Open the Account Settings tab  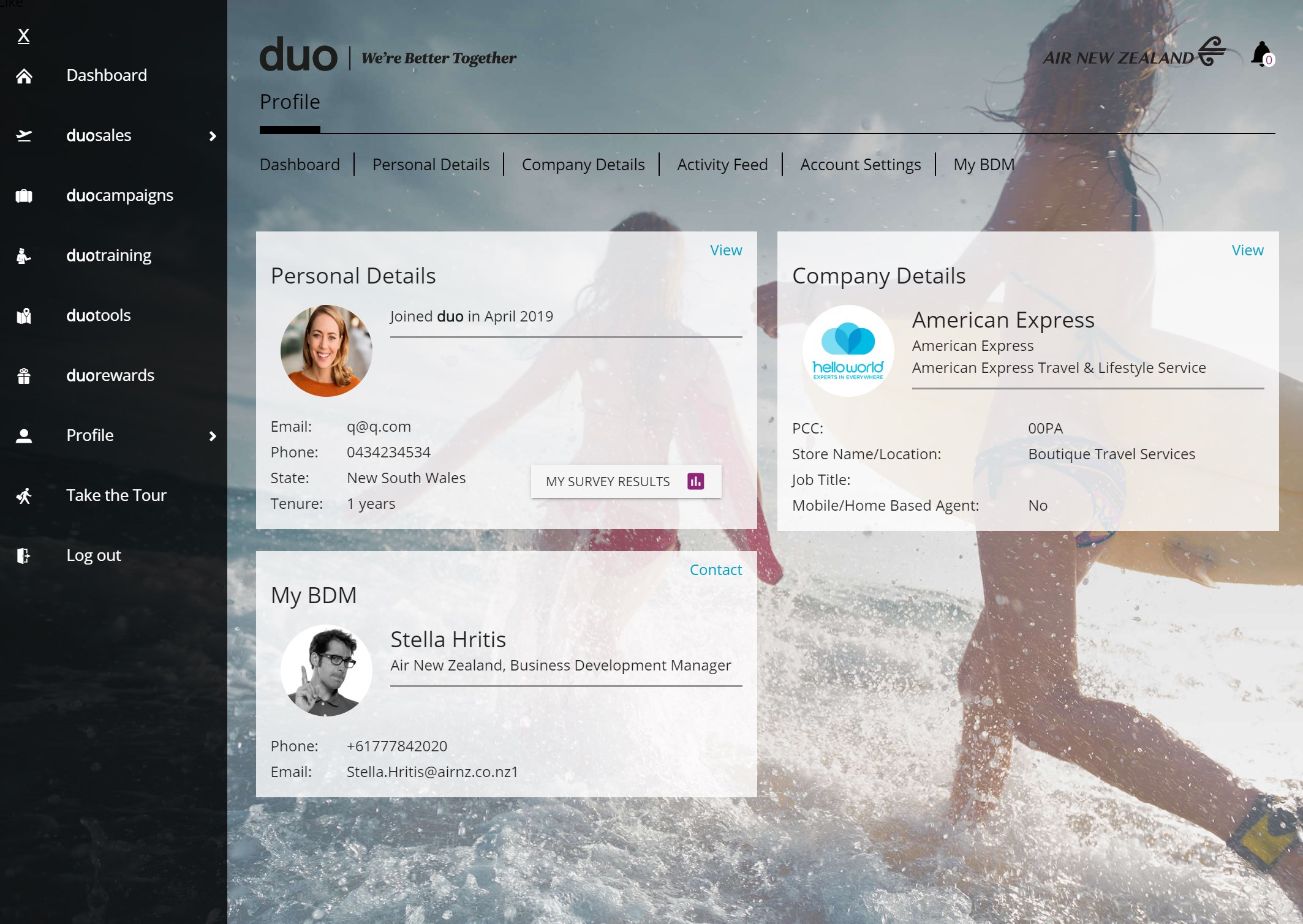(860, 164)
